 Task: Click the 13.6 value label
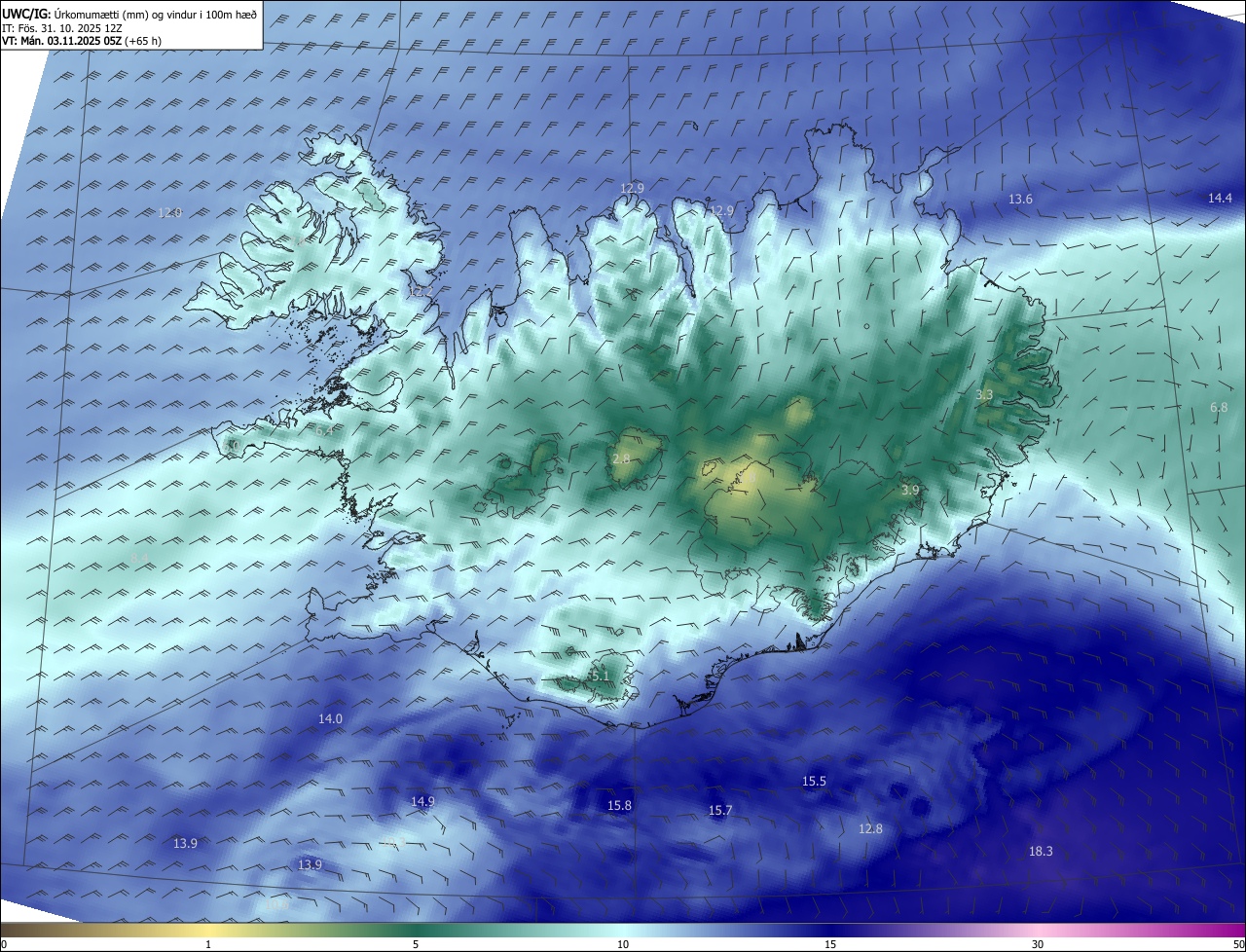1020,199
